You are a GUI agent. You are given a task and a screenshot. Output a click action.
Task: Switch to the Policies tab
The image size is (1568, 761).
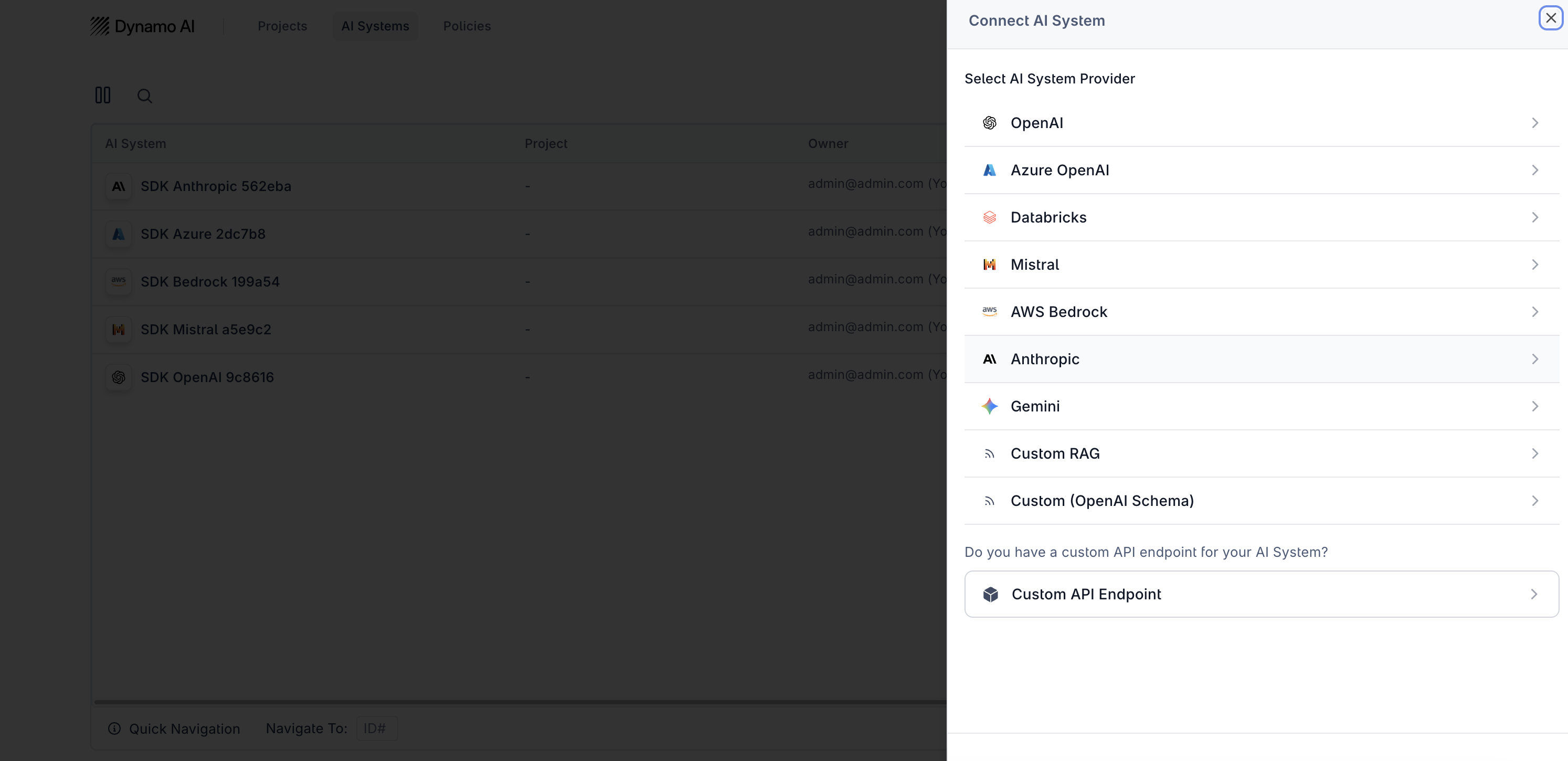point(467,26)
